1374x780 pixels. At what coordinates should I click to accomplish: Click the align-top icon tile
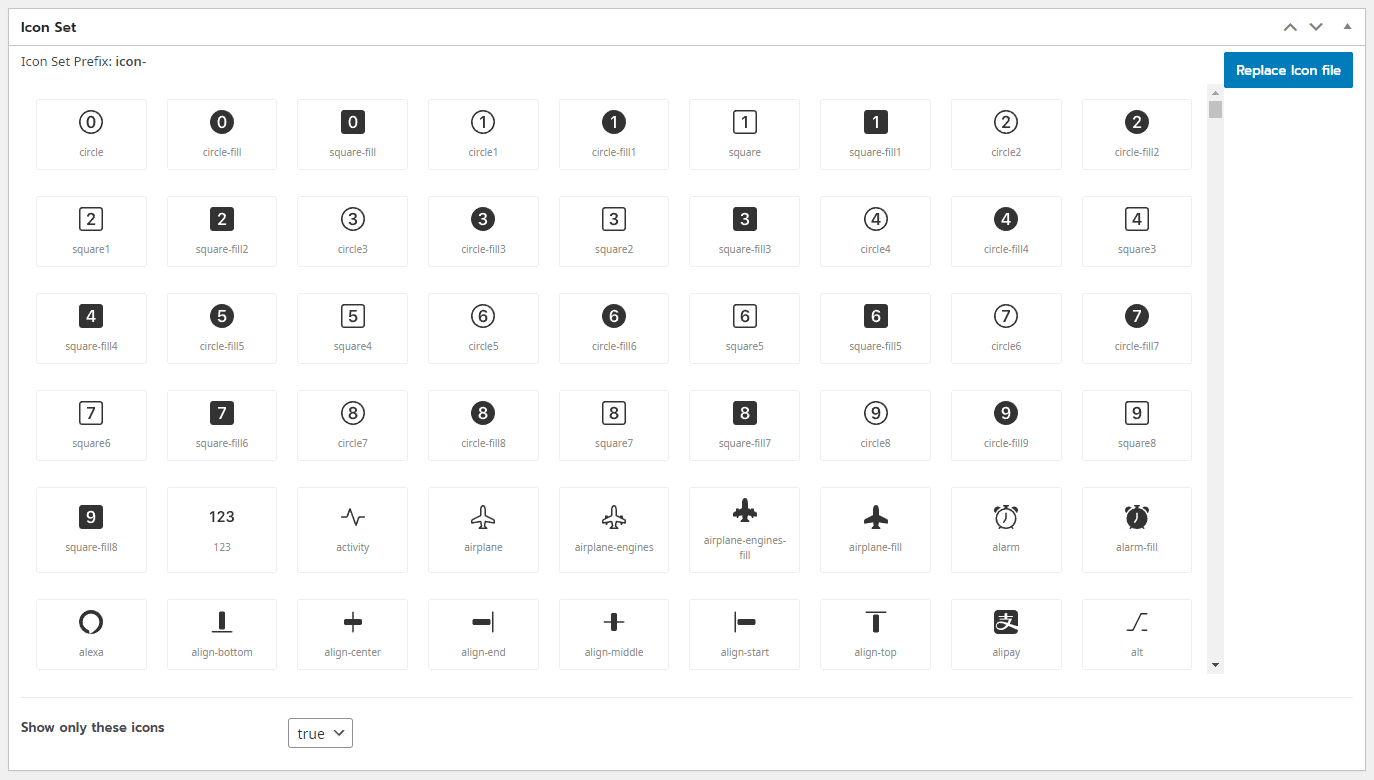coord(875,633)
